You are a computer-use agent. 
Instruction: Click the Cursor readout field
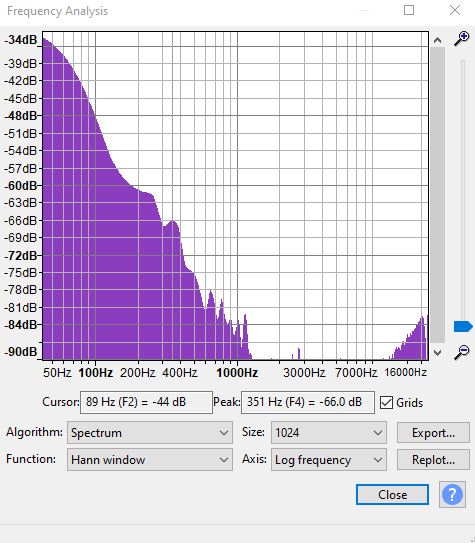tap(146, 402)
